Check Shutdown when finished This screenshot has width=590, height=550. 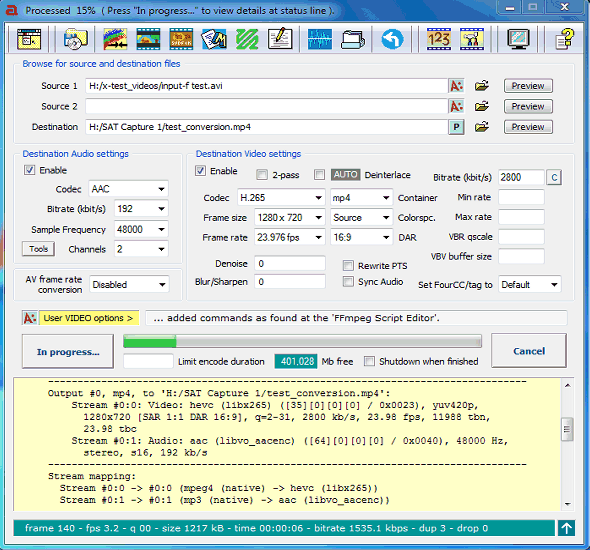pyautogui.click(x=369, y=362)
